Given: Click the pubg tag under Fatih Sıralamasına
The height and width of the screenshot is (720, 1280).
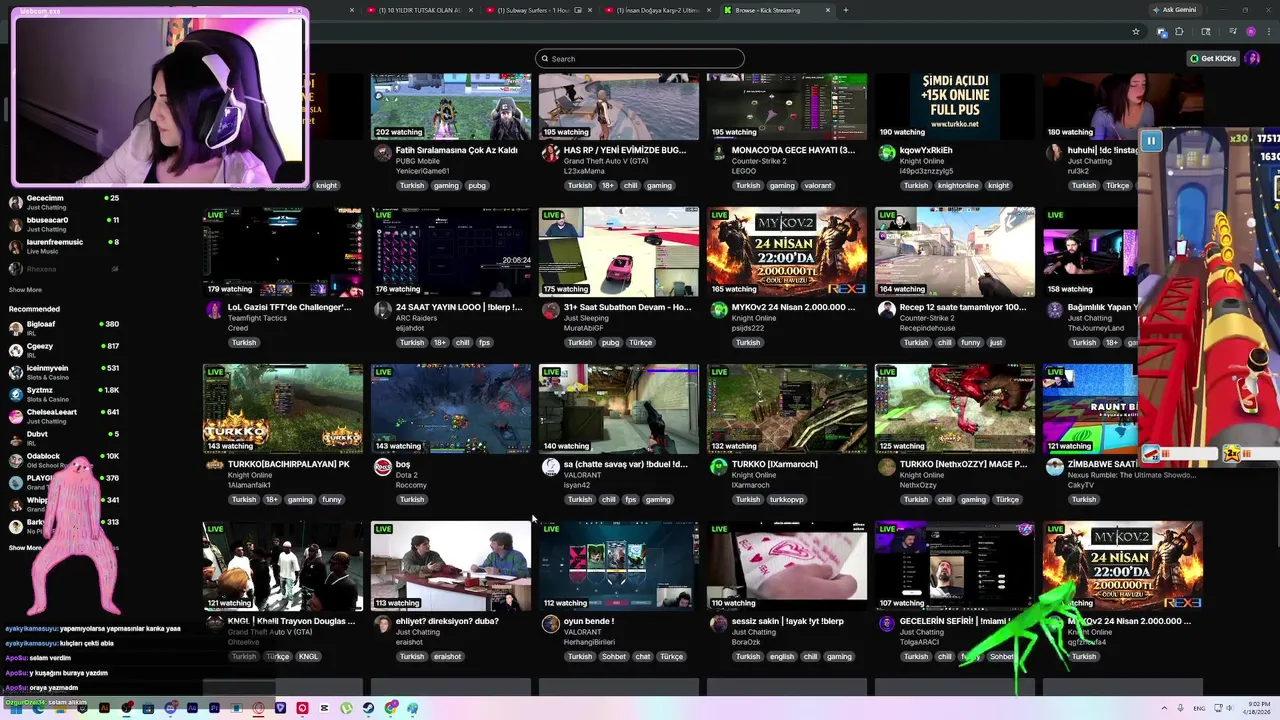Looking at the screenshot, I should 477,185.
